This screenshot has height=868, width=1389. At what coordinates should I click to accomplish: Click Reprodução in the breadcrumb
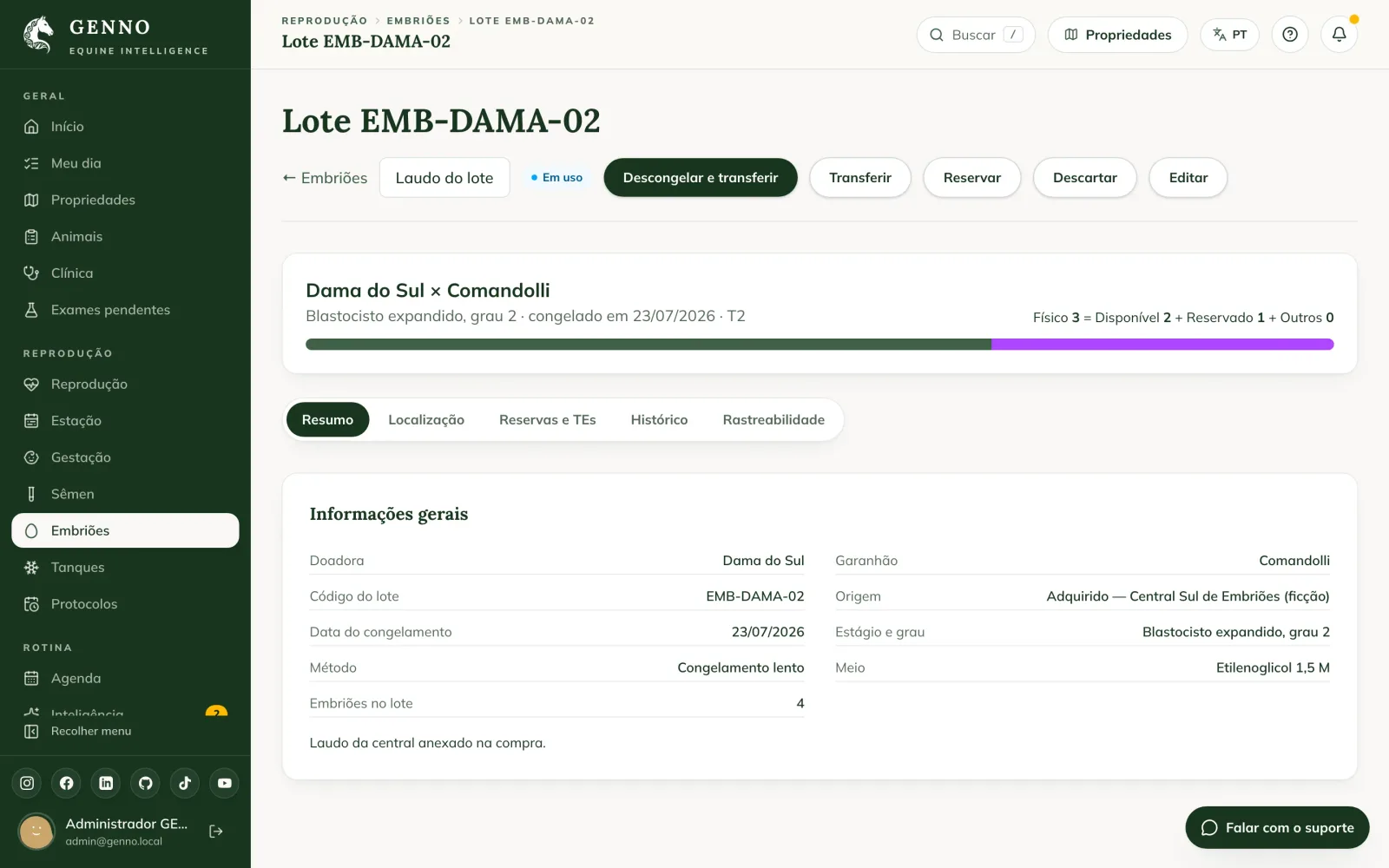(x=325, y=21)
